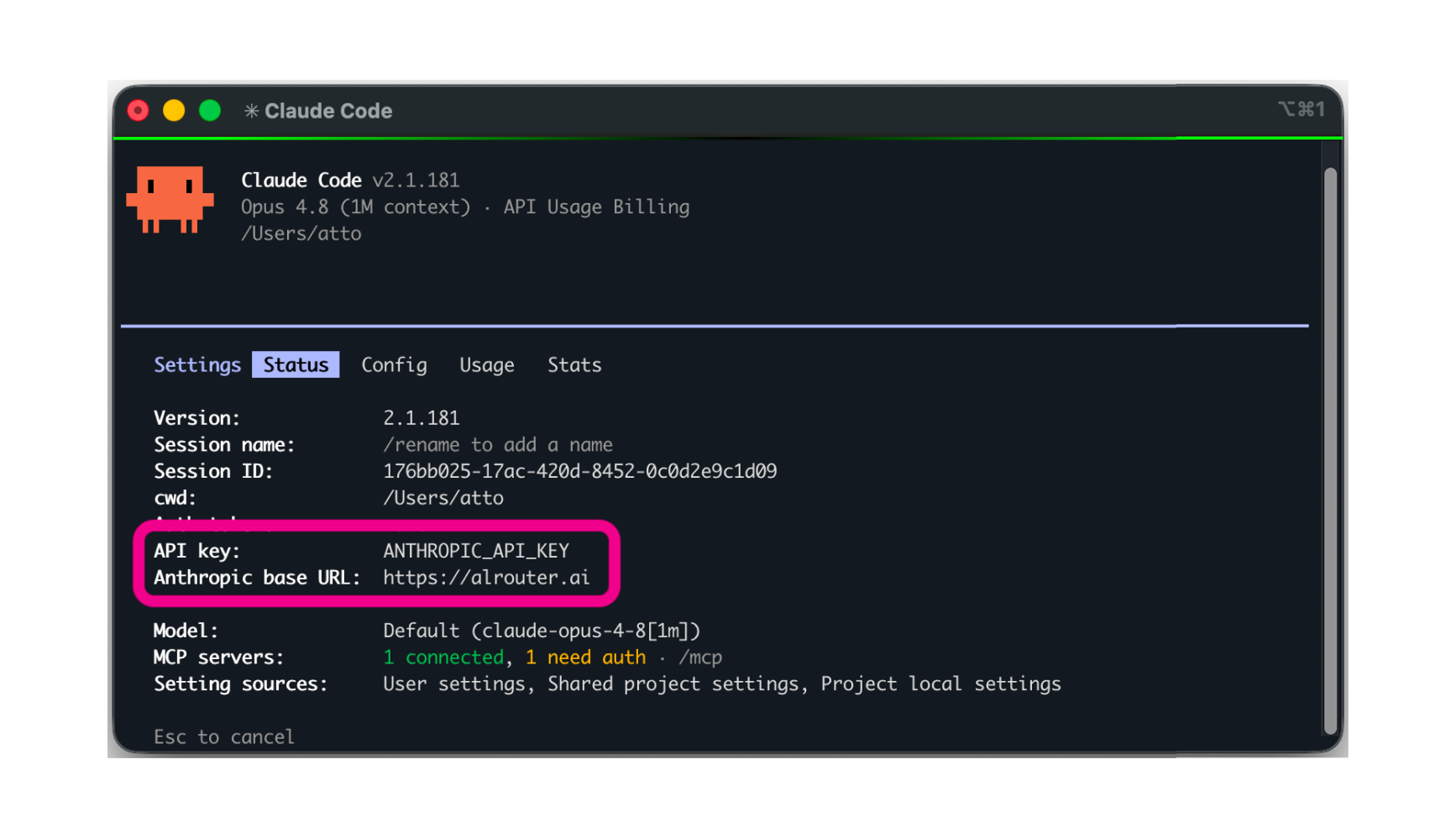Click the '1 need auth' MCP status

pos(586,657)
